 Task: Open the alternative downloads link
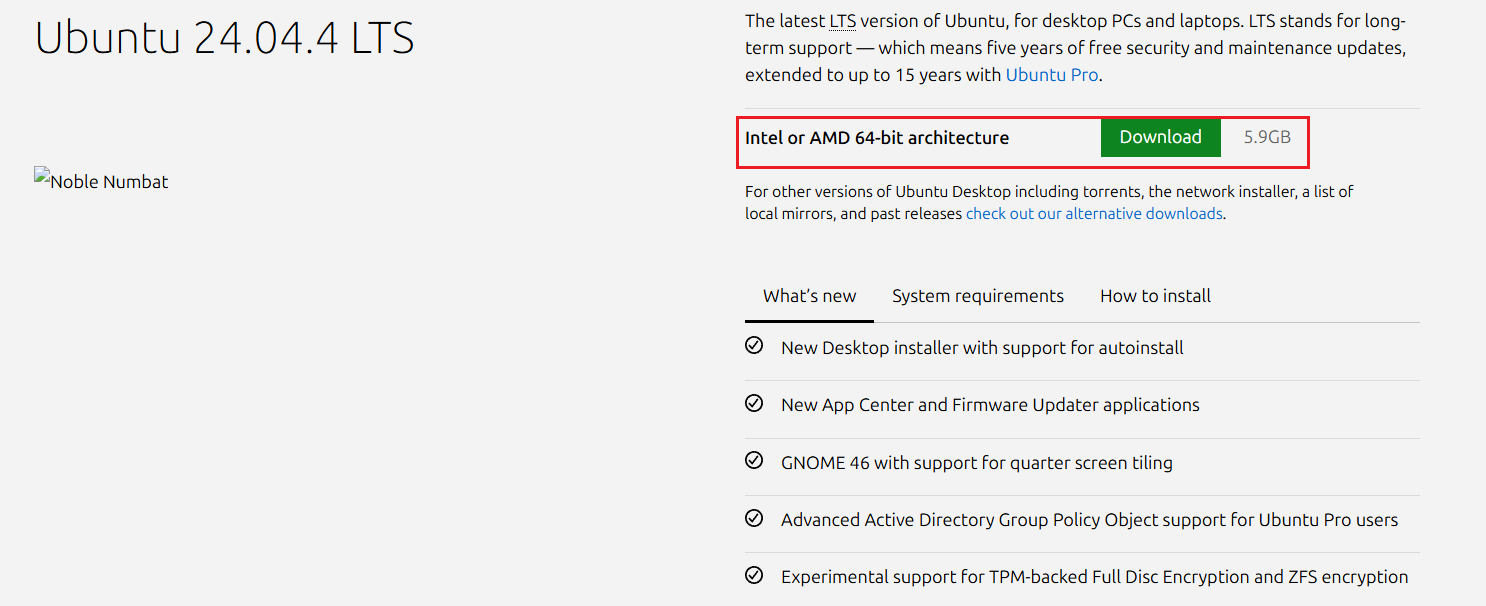point(1094,214)
